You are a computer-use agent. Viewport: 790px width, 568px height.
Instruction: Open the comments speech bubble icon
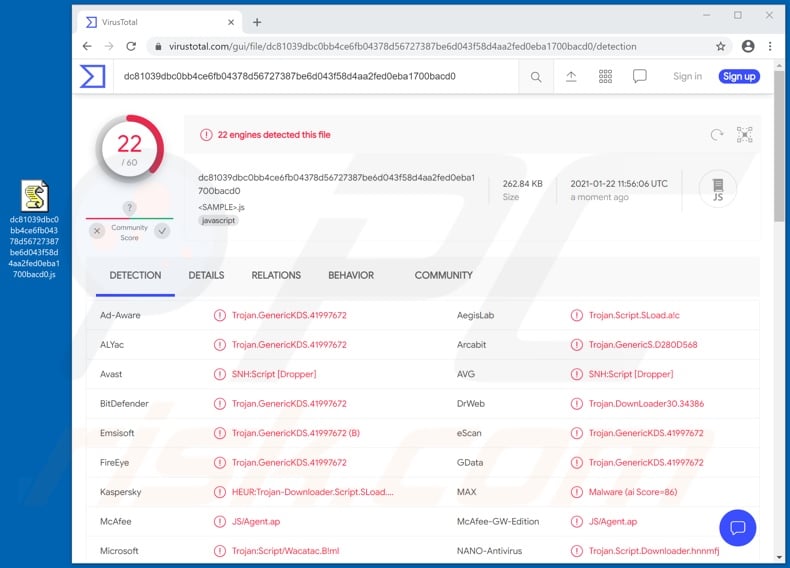click(639, 76)
